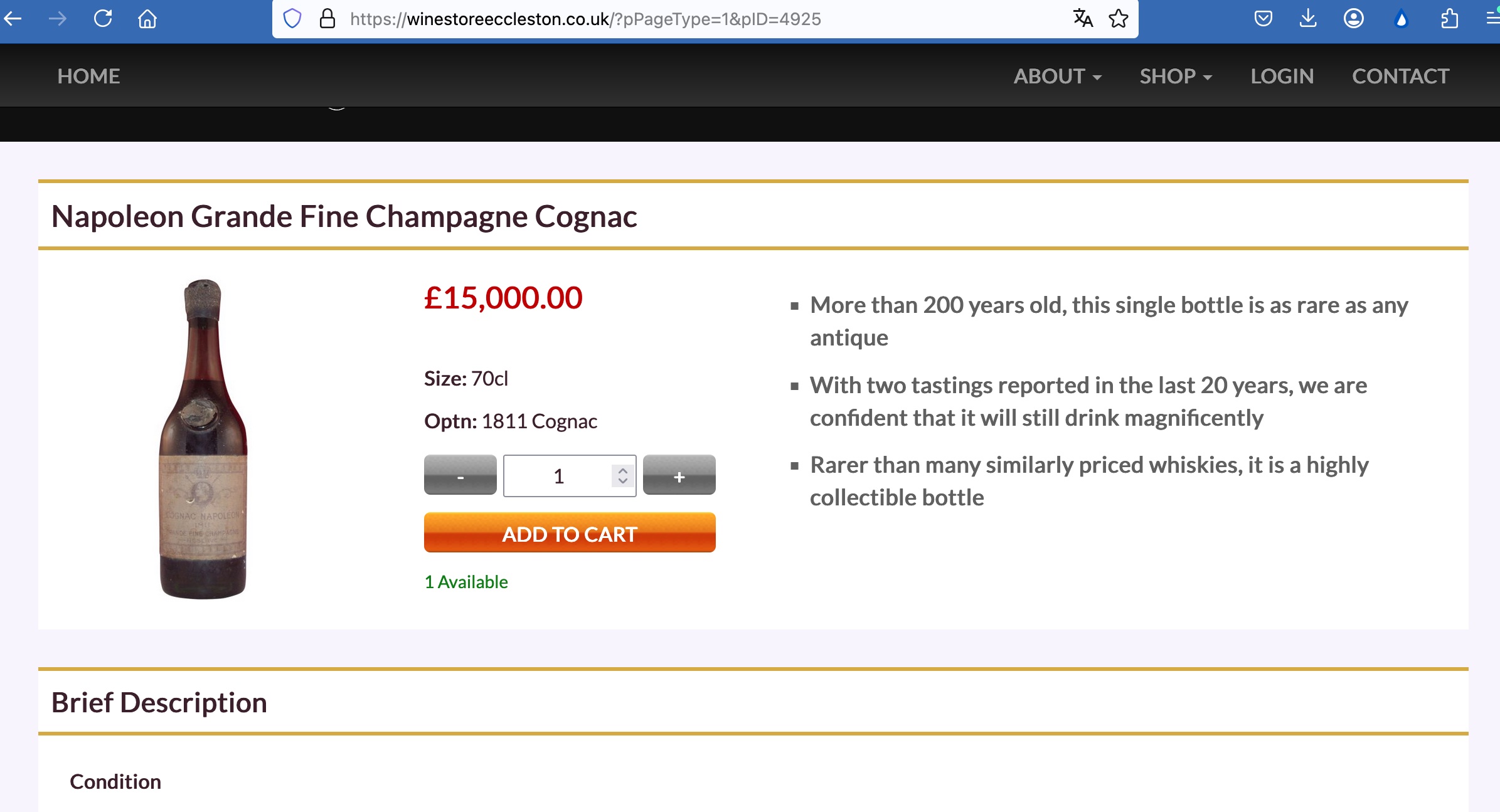This screenshot has width=1500, height=812.
Task: Expand the ABOUT dropdown menu
Action: coord(1058,76)
